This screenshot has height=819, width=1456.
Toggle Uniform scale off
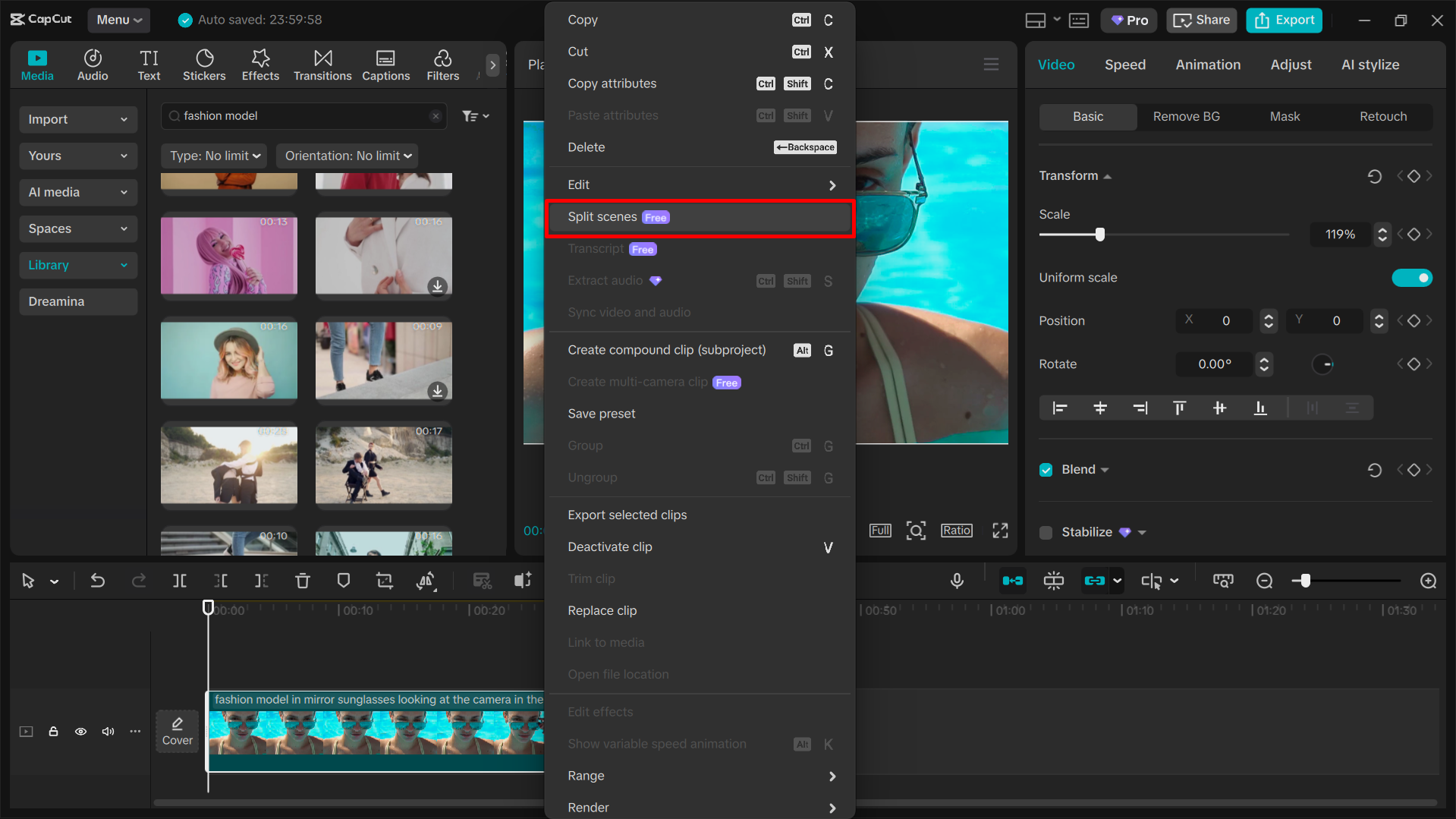coord(1411,278)
